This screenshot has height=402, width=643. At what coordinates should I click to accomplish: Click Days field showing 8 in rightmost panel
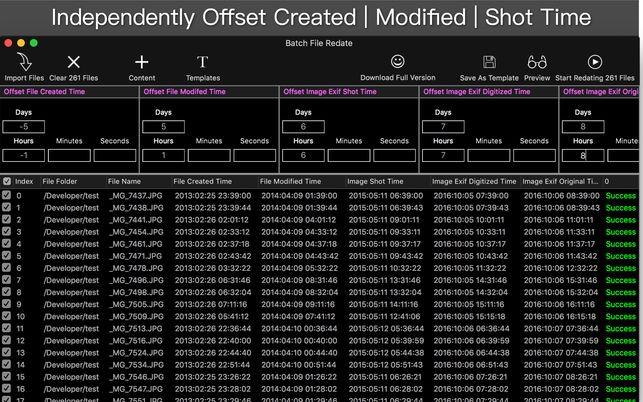pyautogui.click(x=583, y=127)
